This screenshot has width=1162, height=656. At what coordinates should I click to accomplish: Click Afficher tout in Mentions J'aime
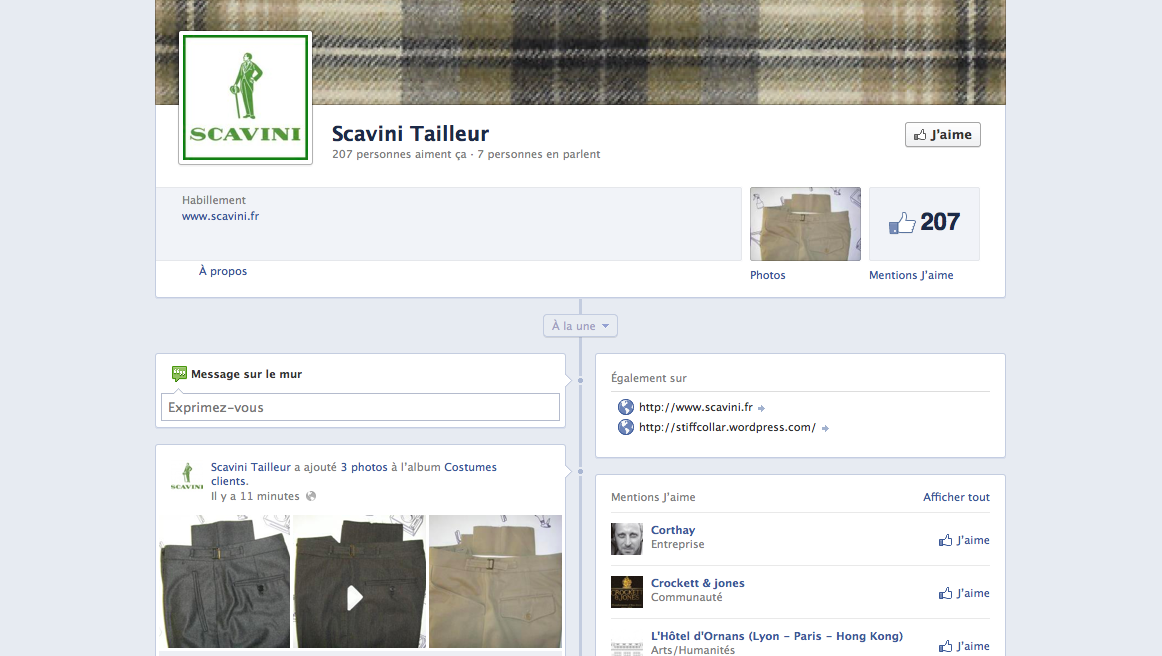click(x=956, y=497)
